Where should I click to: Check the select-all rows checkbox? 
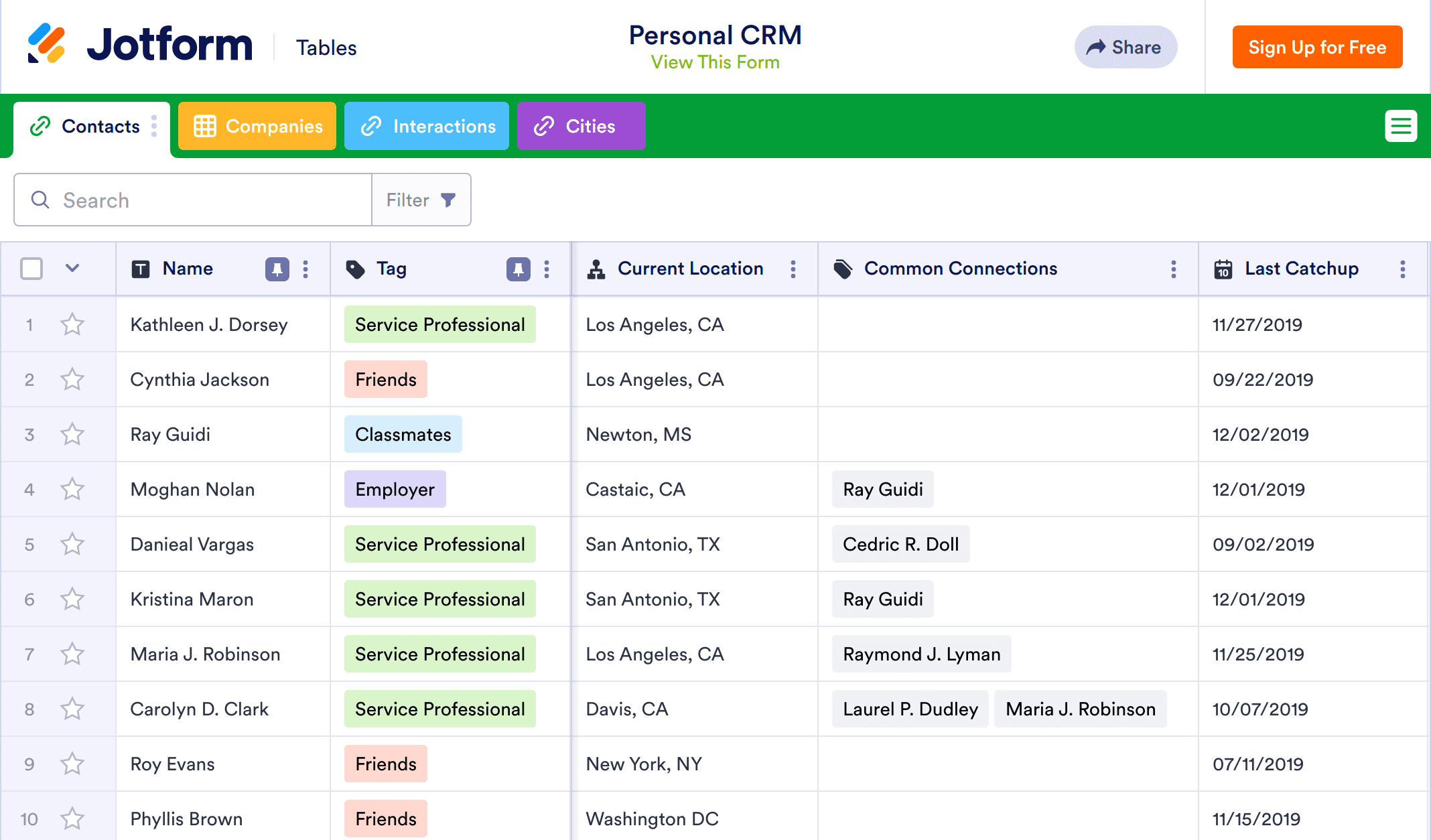point(31,269)
